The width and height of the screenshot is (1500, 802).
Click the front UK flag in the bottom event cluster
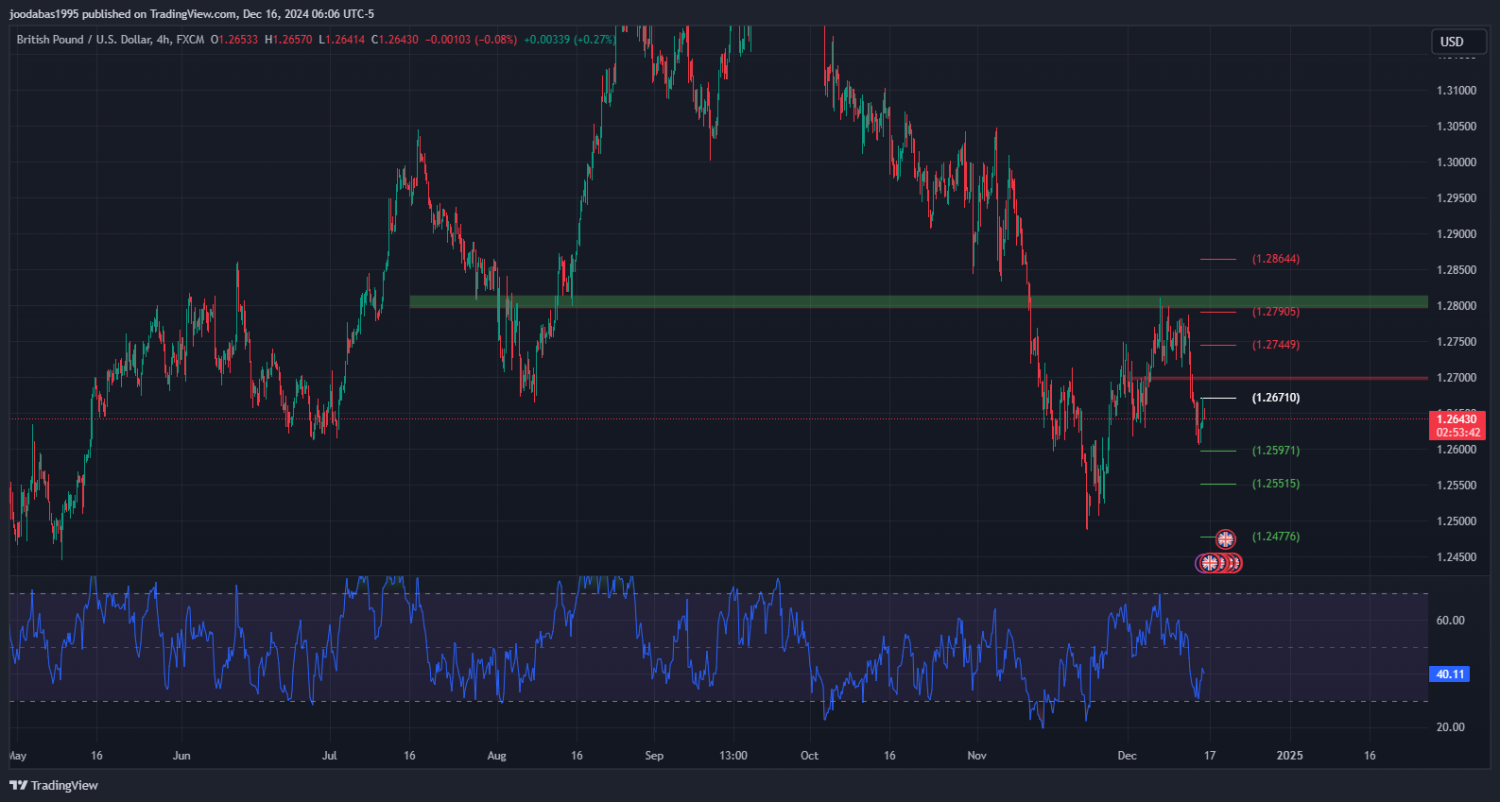(1209, 563)
